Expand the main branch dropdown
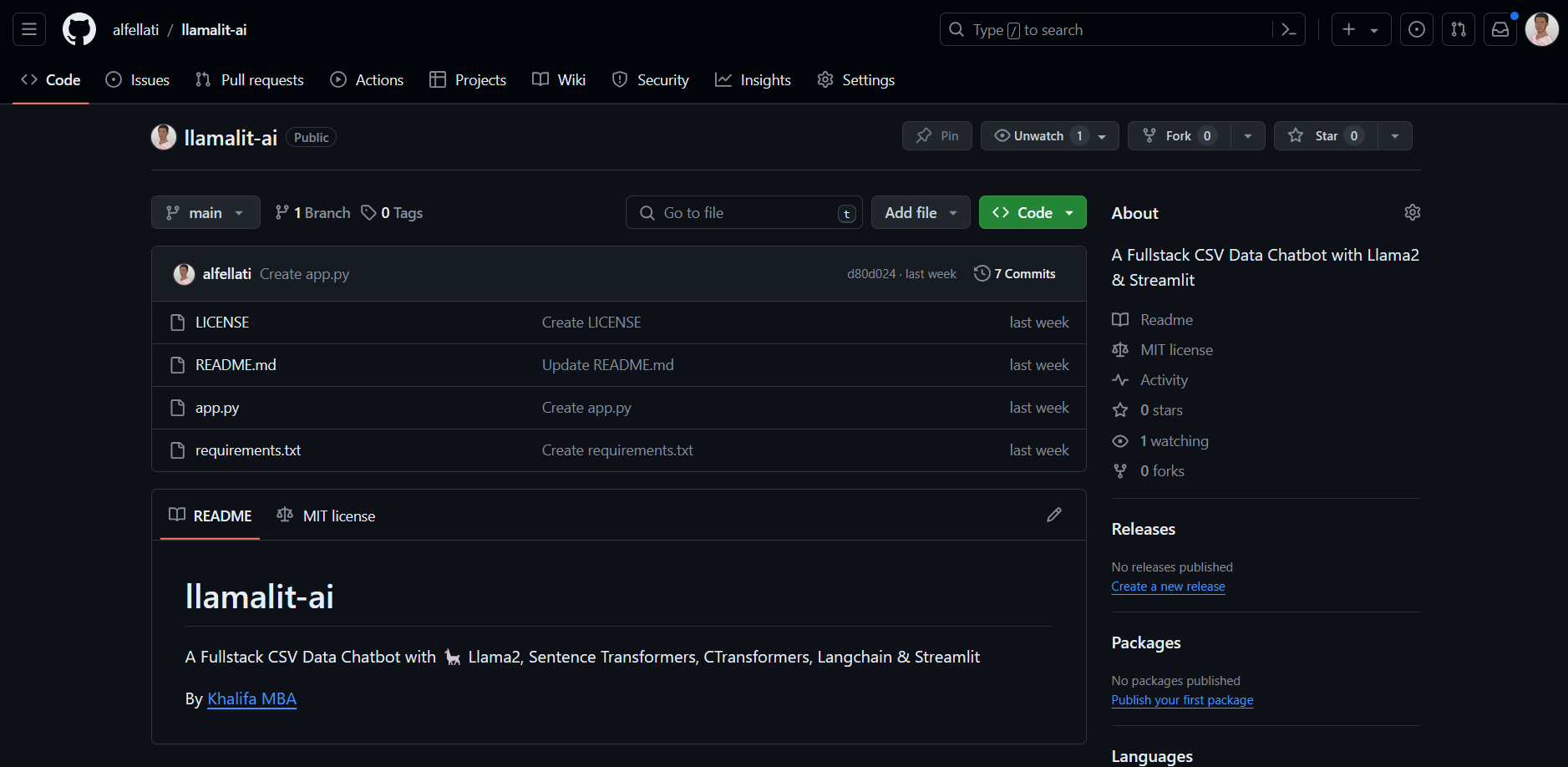 [x=206, y=213]
